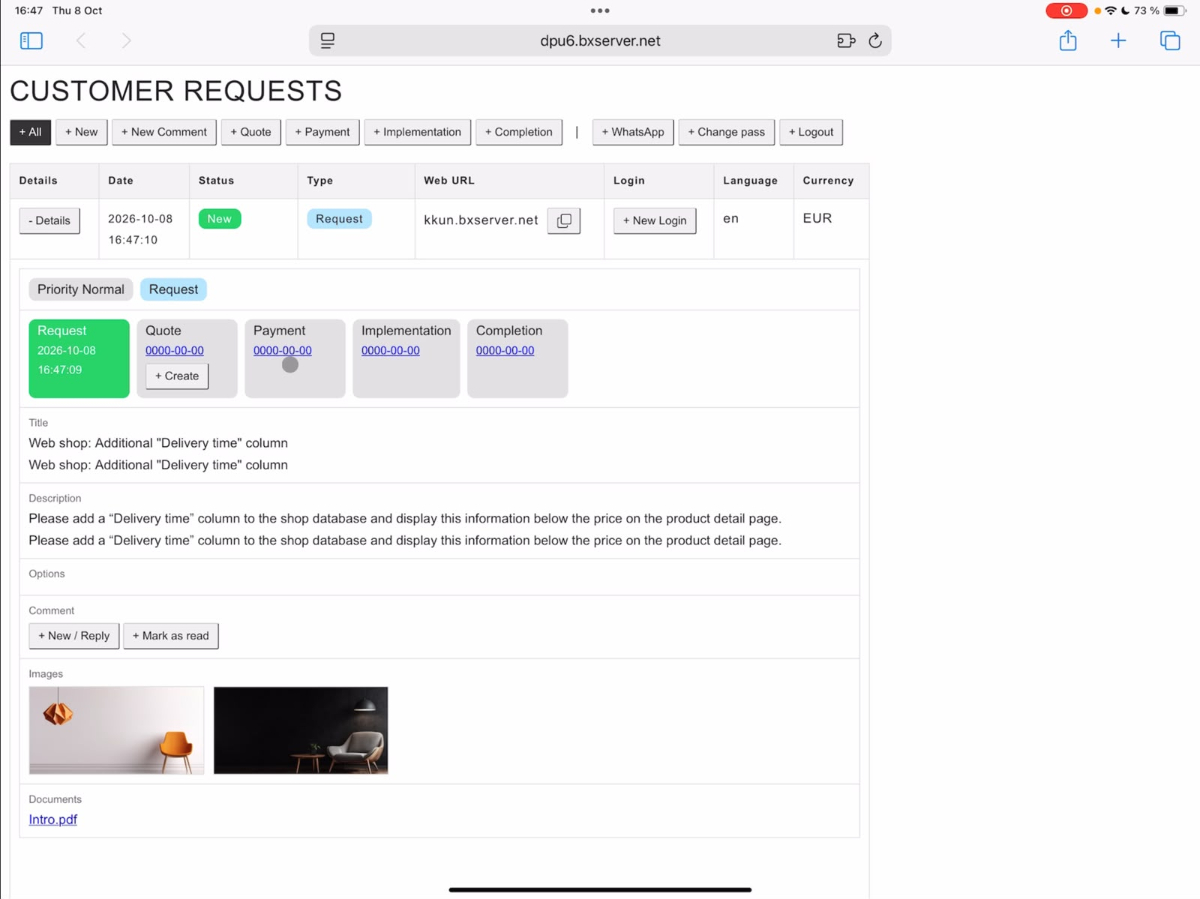Viewport: 1200px width, 899px height.
Task: Click + Create under Quote stage
Action: point(177,376)
